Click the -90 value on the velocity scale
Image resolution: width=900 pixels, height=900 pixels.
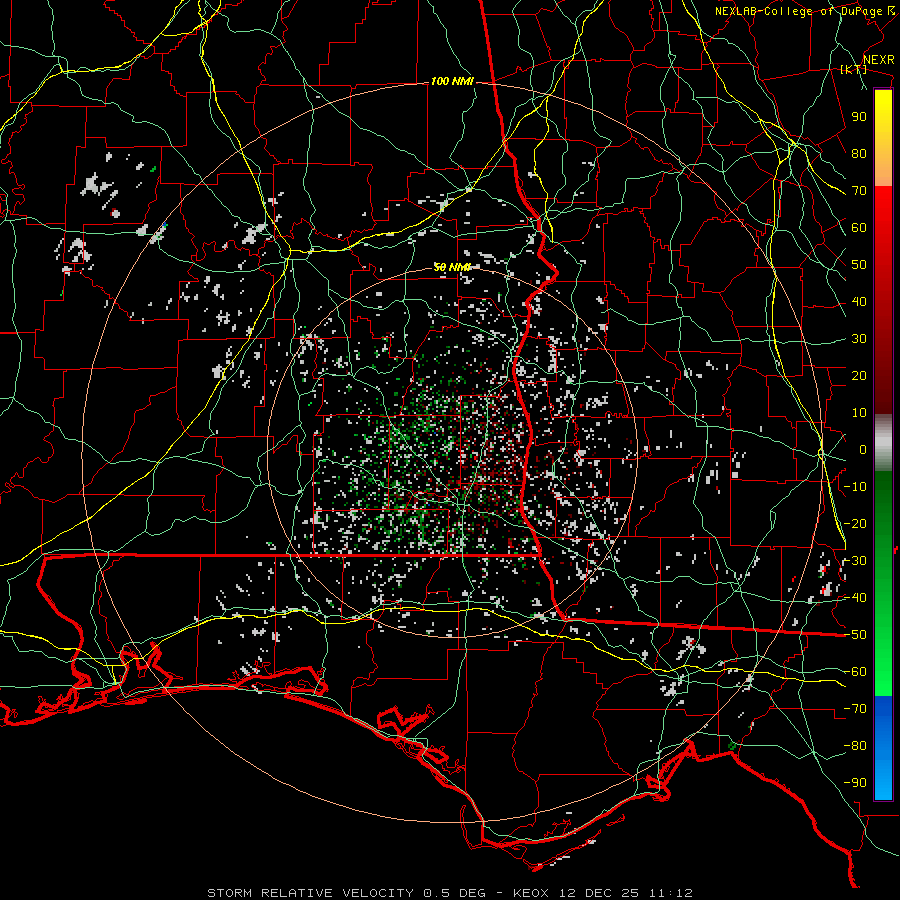coord(855,783)
